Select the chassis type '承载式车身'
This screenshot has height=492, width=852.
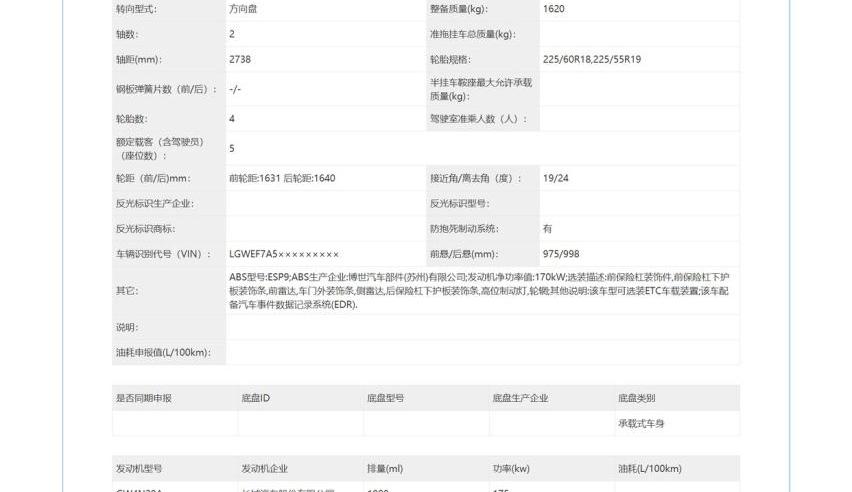(x=641, y=424)
